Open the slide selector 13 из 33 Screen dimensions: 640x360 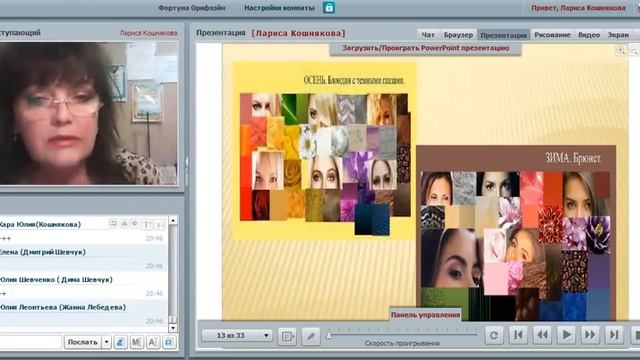(237, 336)
